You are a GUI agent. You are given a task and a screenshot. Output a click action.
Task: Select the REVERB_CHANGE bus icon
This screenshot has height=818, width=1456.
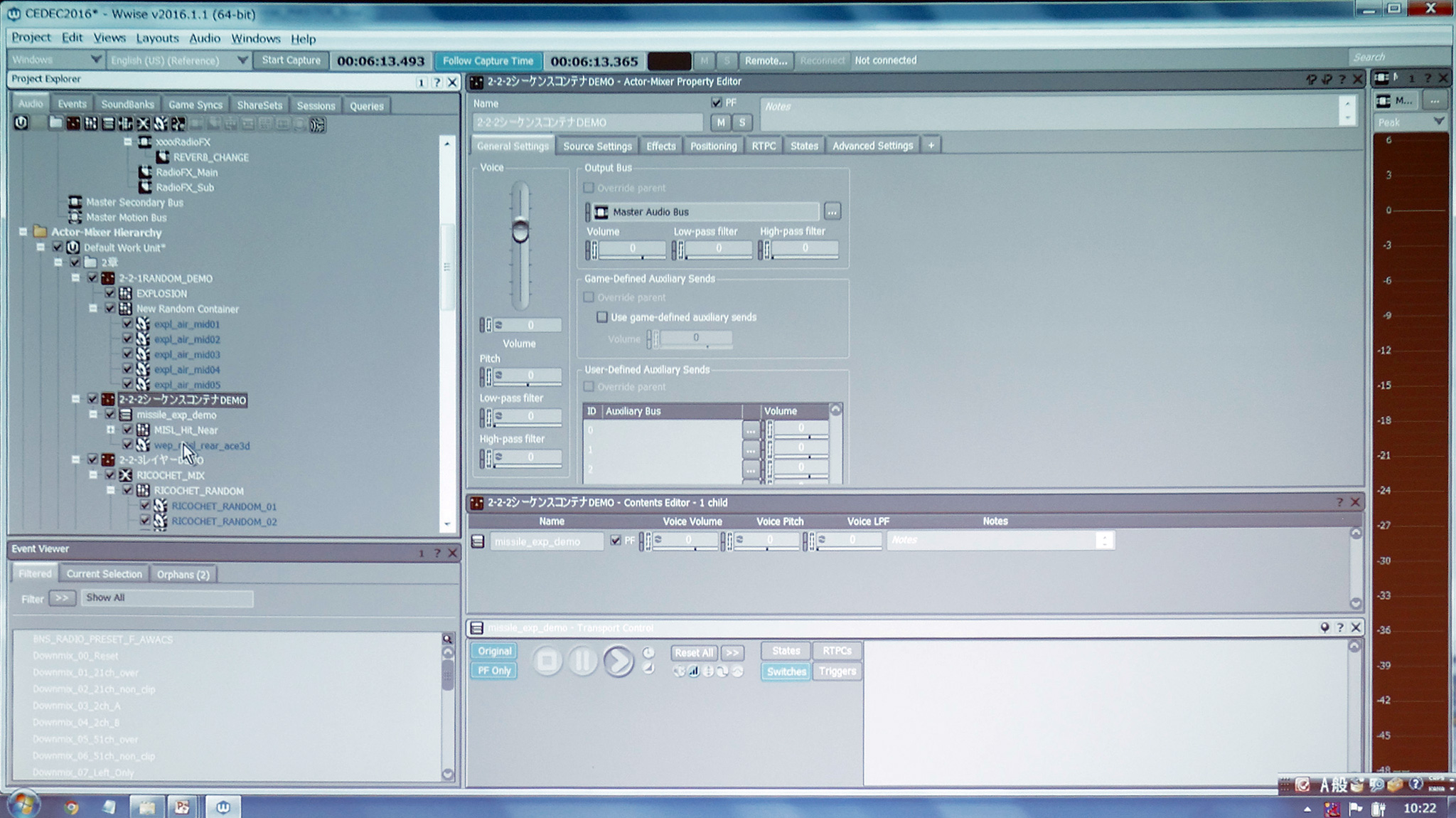click(x=163, y=157)
